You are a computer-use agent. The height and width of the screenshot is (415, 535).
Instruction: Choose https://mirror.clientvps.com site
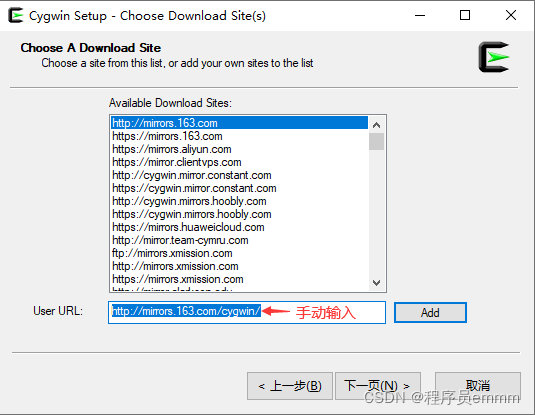[x=239, y=162]
